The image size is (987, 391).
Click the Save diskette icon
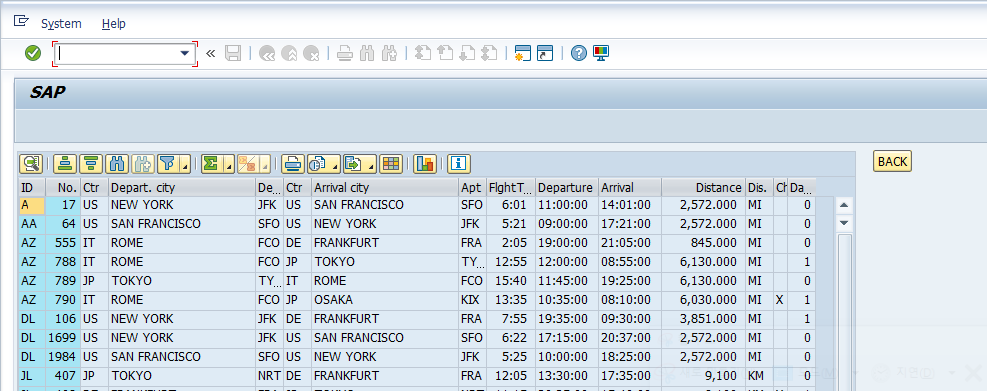click(x=233, y=54)
